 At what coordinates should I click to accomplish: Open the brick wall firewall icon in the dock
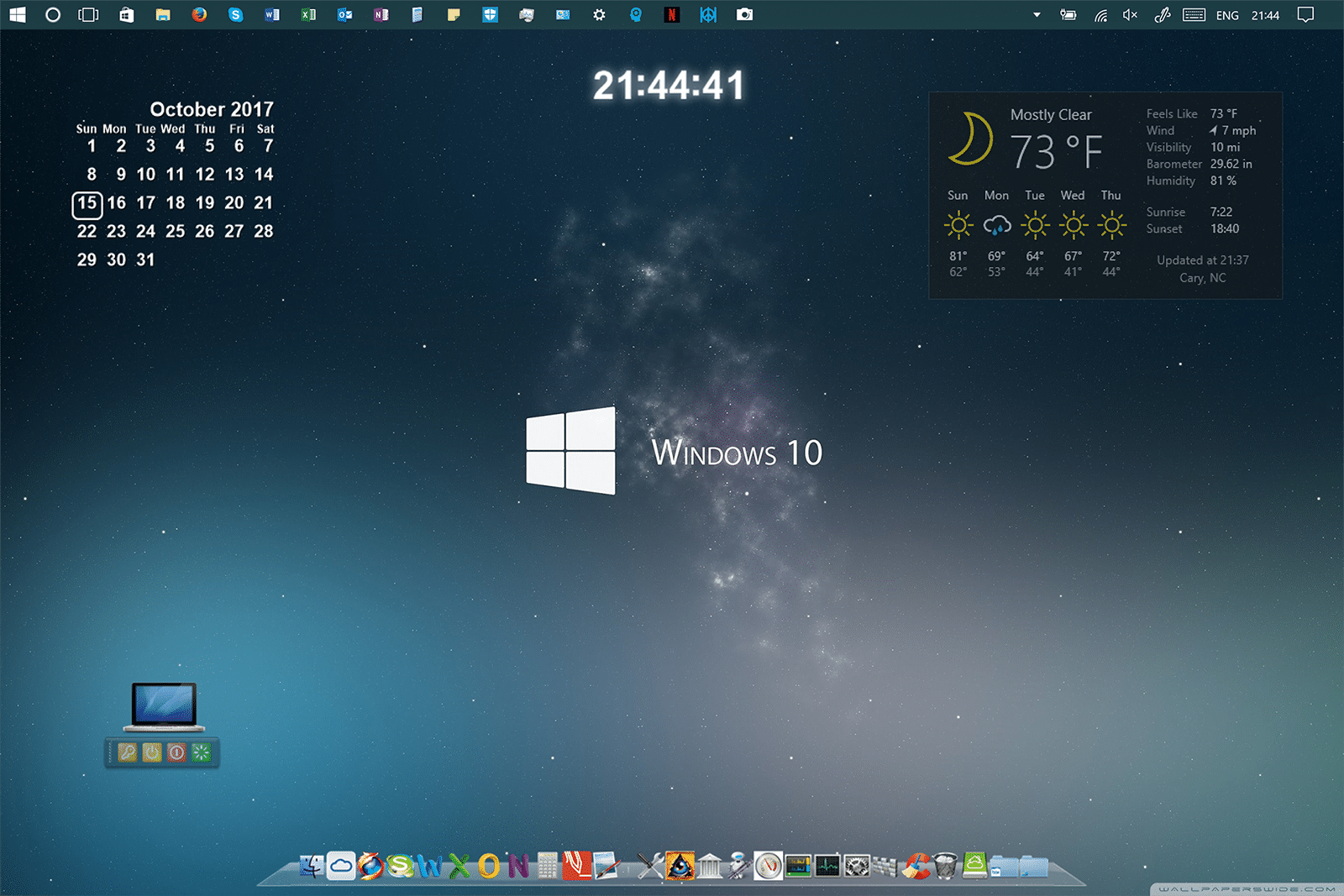[885, 866]
